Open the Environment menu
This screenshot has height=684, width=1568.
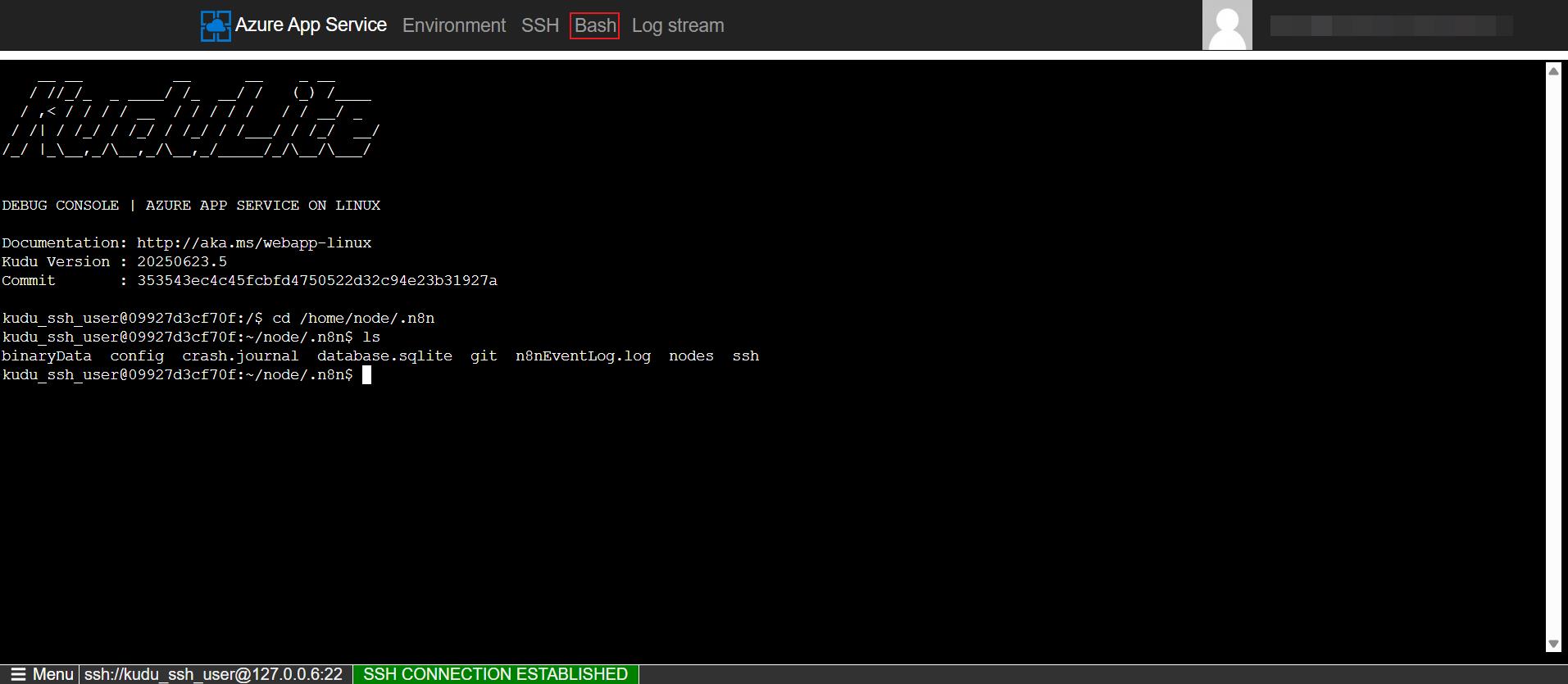(x=454, y=25)
